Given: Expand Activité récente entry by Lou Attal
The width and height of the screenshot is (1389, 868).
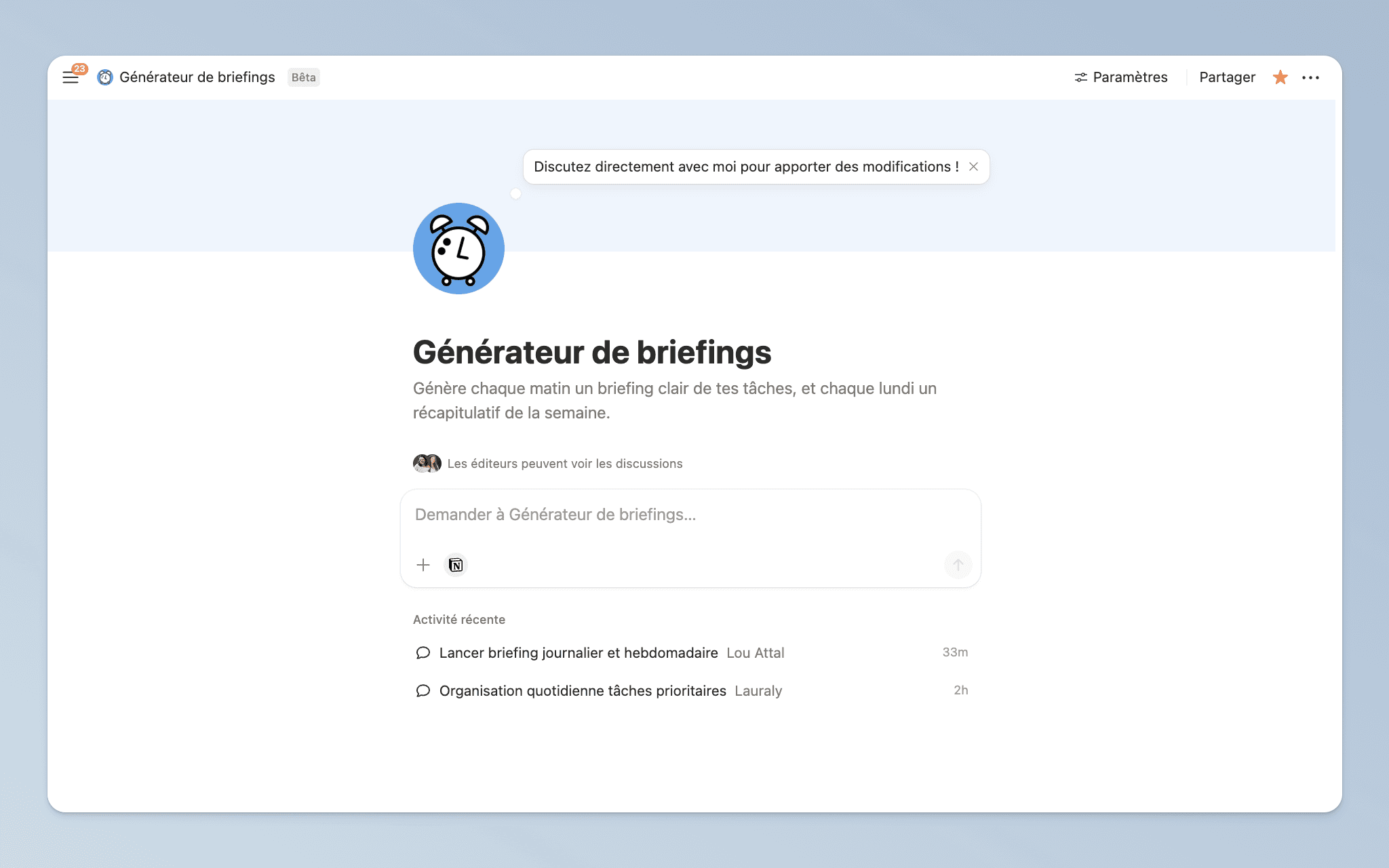Looking at the screenshot, I should click(579, 652).
